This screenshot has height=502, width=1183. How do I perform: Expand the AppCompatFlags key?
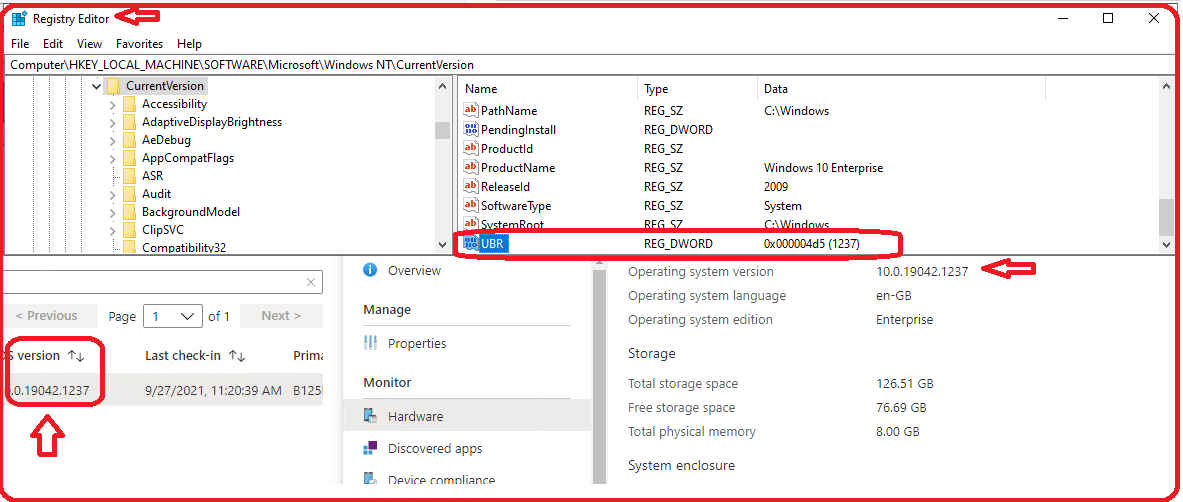point(112,159)
